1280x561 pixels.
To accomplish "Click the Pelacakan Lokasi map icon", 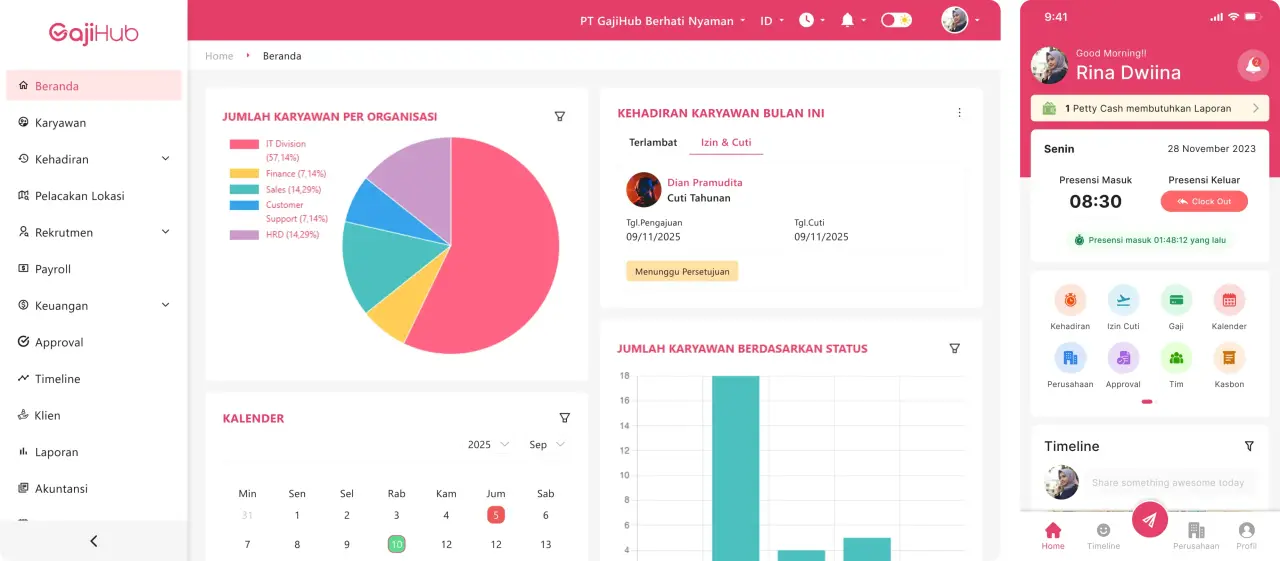I will [x=24, y=195].
